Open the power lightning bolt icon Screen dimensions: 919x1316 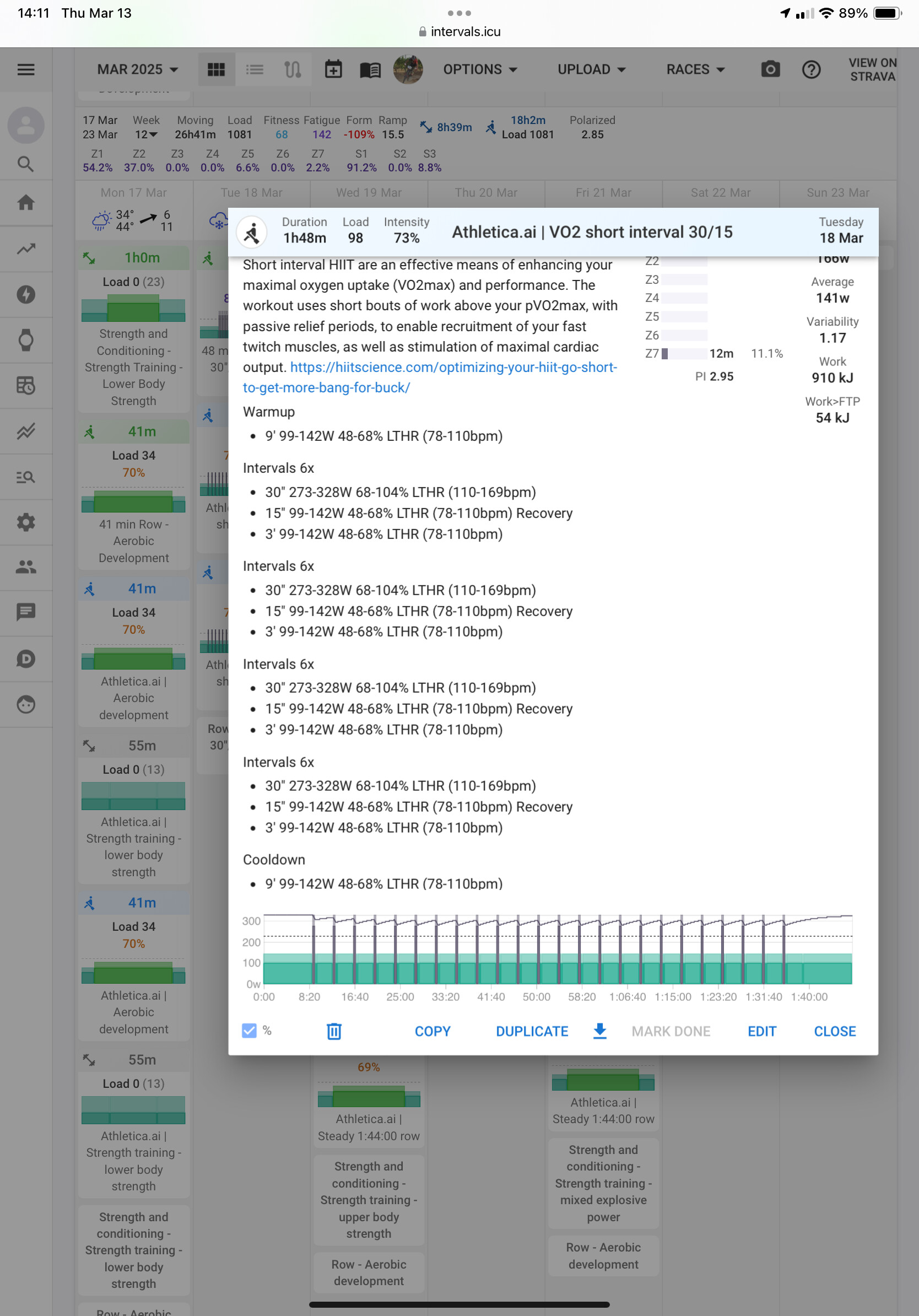click(26, 295)
